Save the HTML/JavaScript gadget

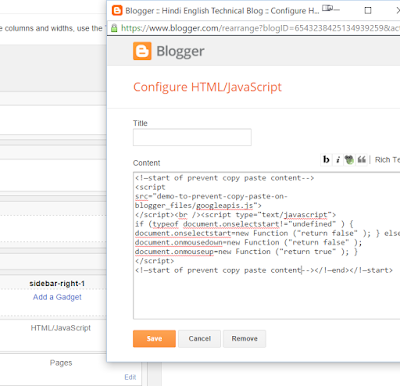coord(154,339)
